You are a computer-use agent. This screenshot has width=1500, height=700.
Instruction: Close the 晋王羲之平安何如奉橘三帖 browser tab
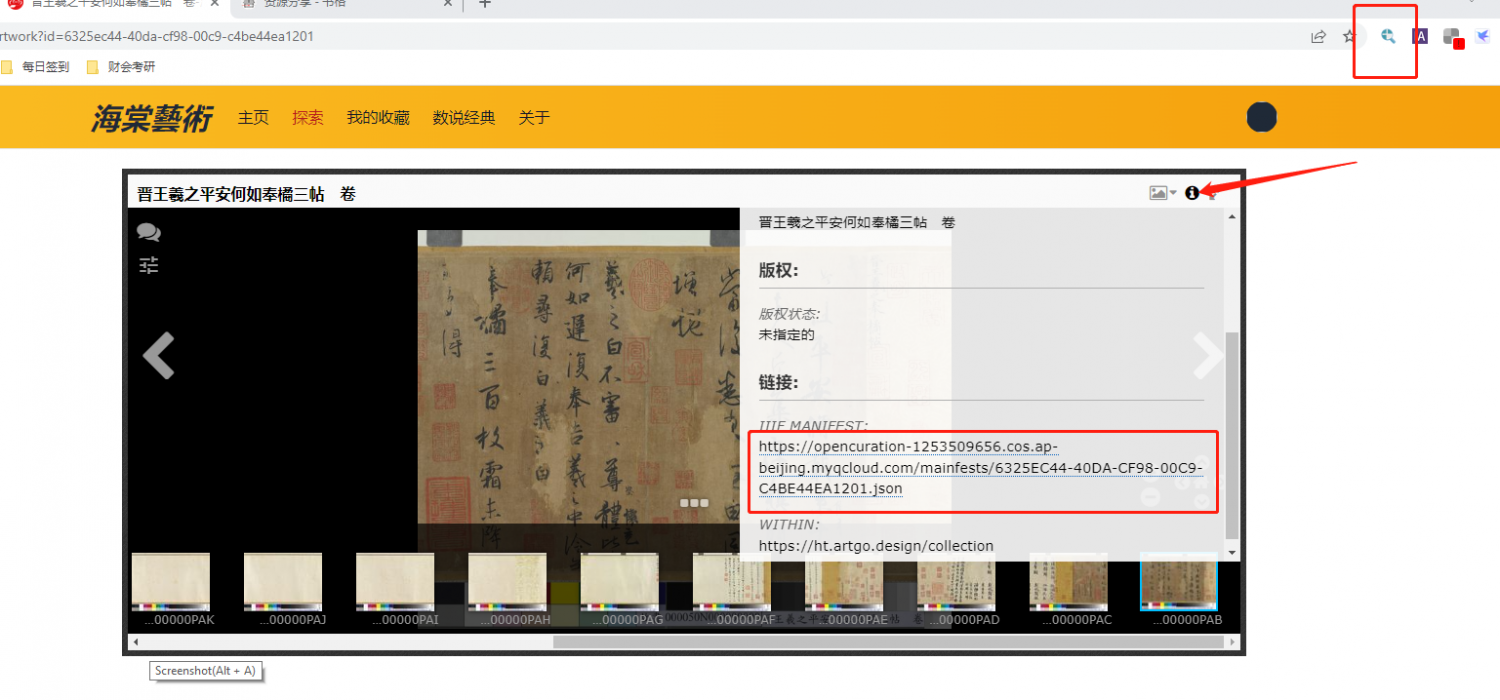214,4
